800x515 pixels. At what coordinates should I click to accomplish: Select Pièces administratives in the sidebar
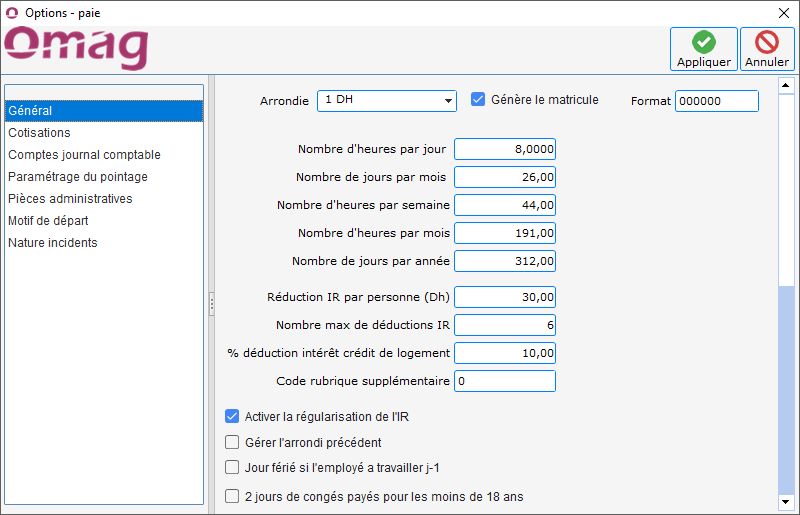(x=70, y=198)
